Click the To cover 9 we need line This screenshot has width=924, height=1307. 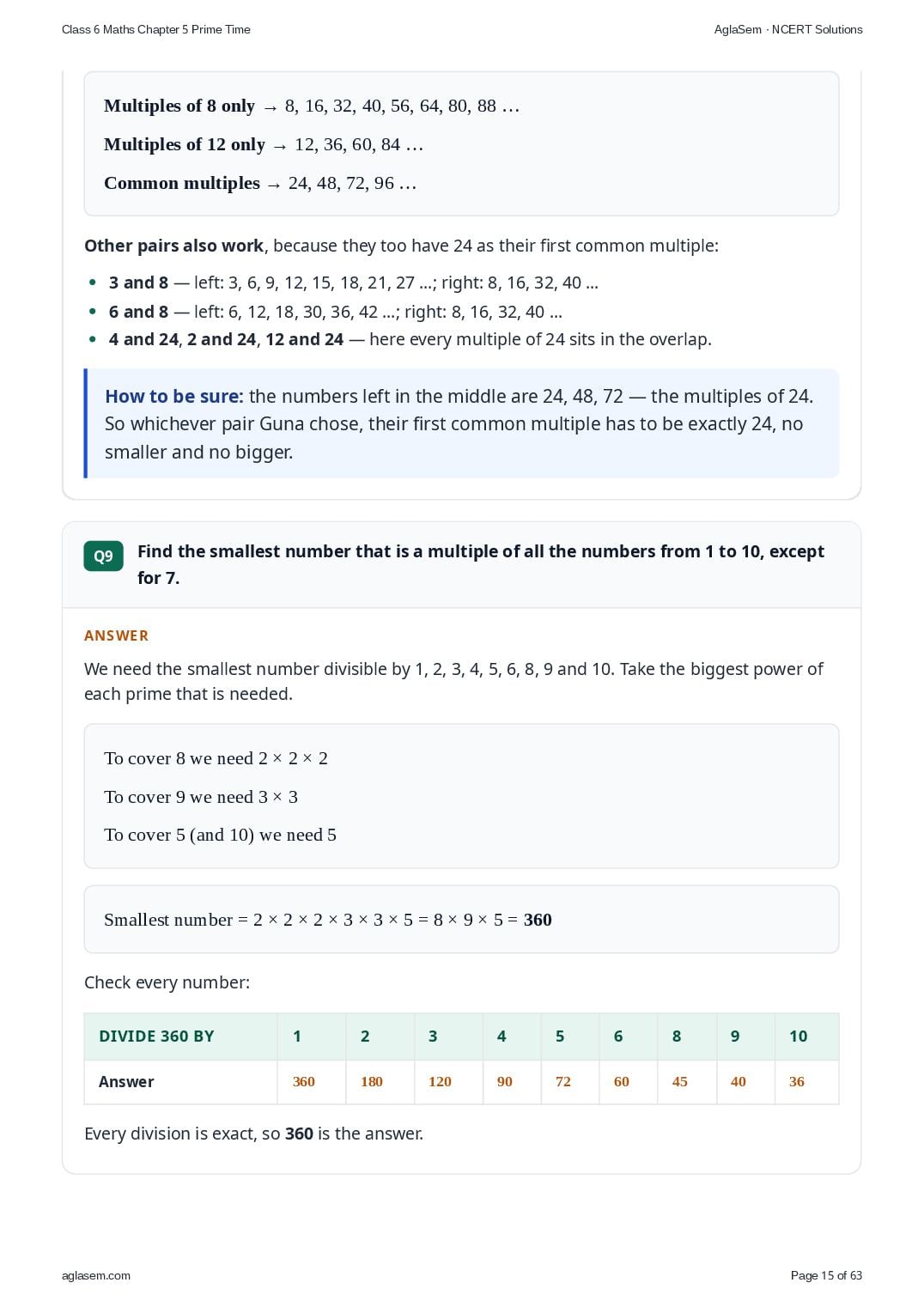[x=201, y=797]
